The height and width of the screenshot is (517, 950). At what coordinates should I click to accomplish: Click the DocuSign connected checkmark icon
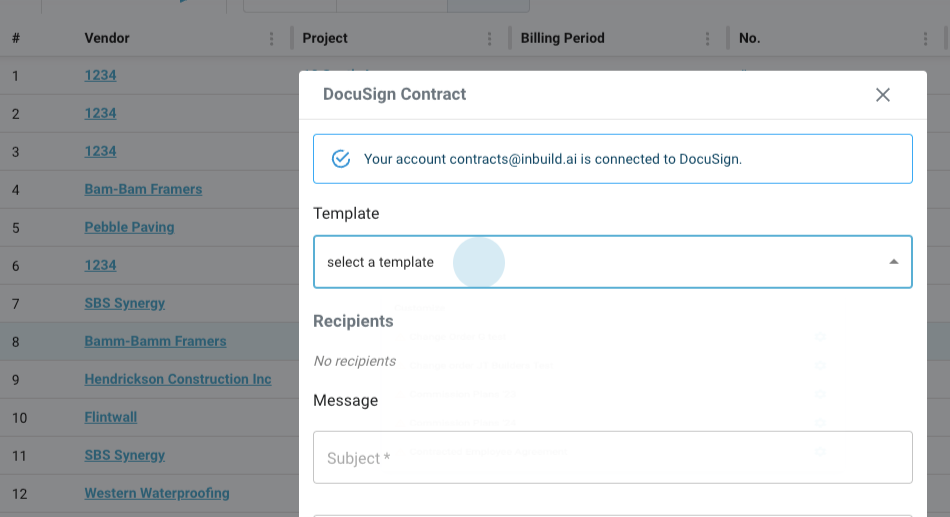click(x=341, y=159)
